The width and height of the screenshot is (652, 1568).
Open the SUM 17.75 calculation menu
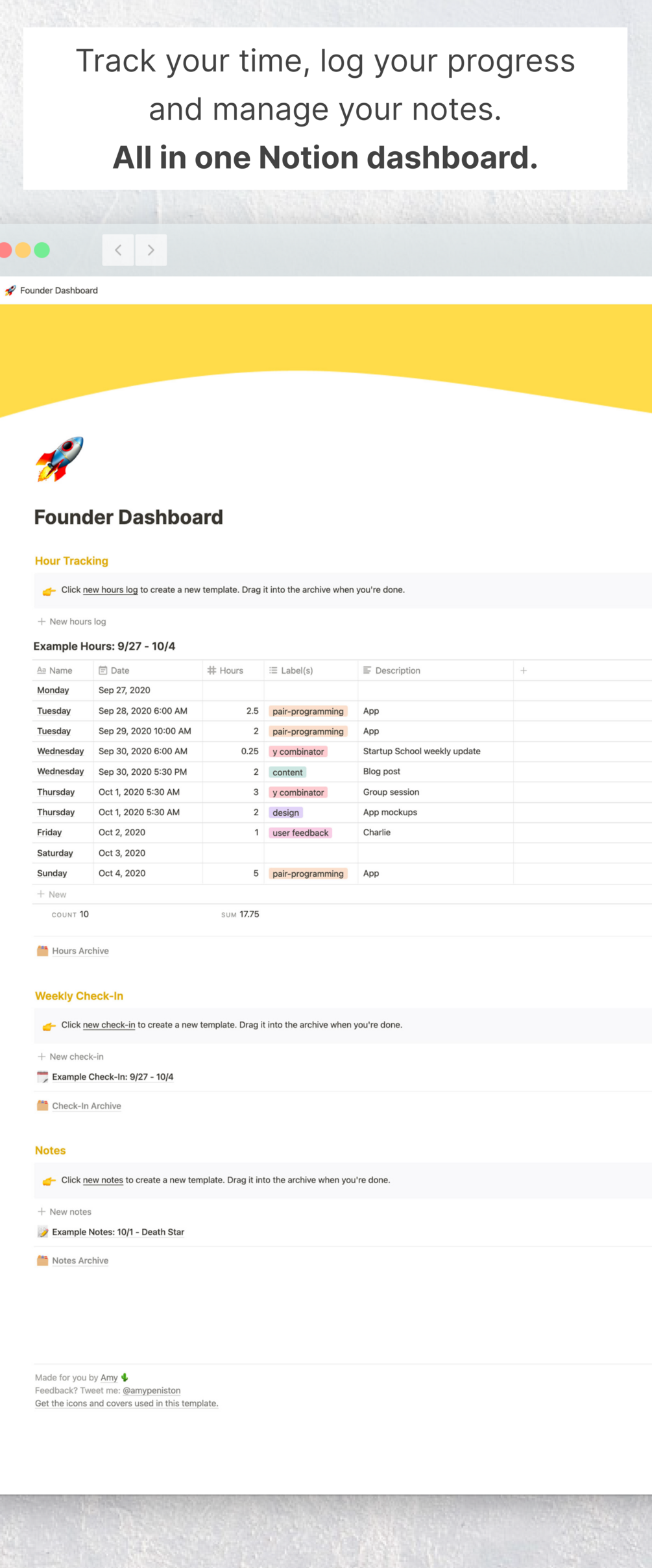coord(240,914)
